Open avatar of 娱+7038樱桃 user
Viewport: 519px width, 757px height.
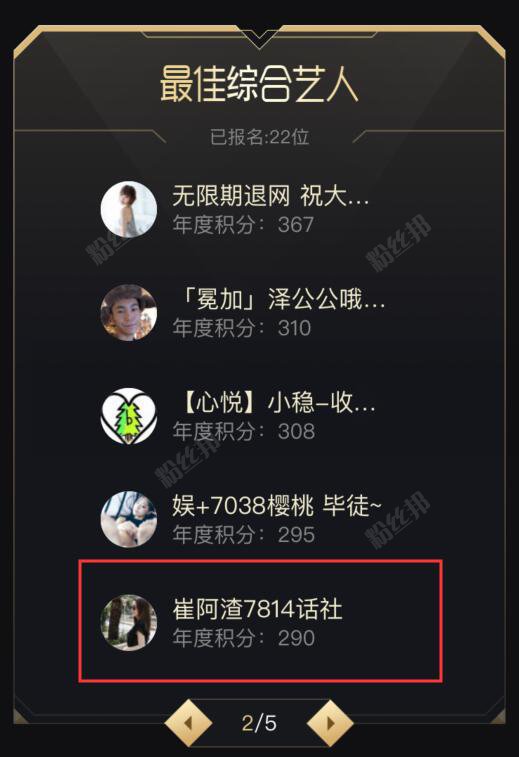(128, 519)
